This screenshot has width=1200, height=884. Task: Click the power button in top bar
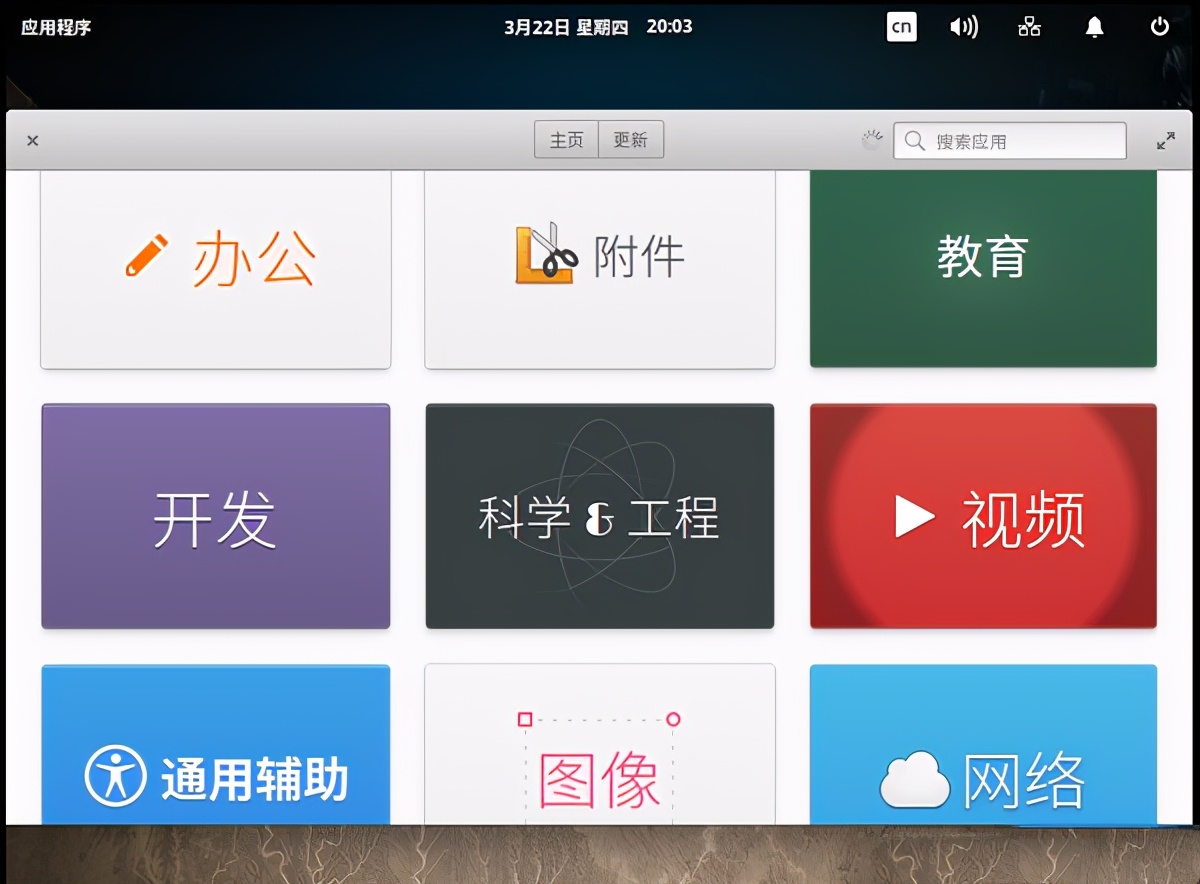[x=1158, y=27]
